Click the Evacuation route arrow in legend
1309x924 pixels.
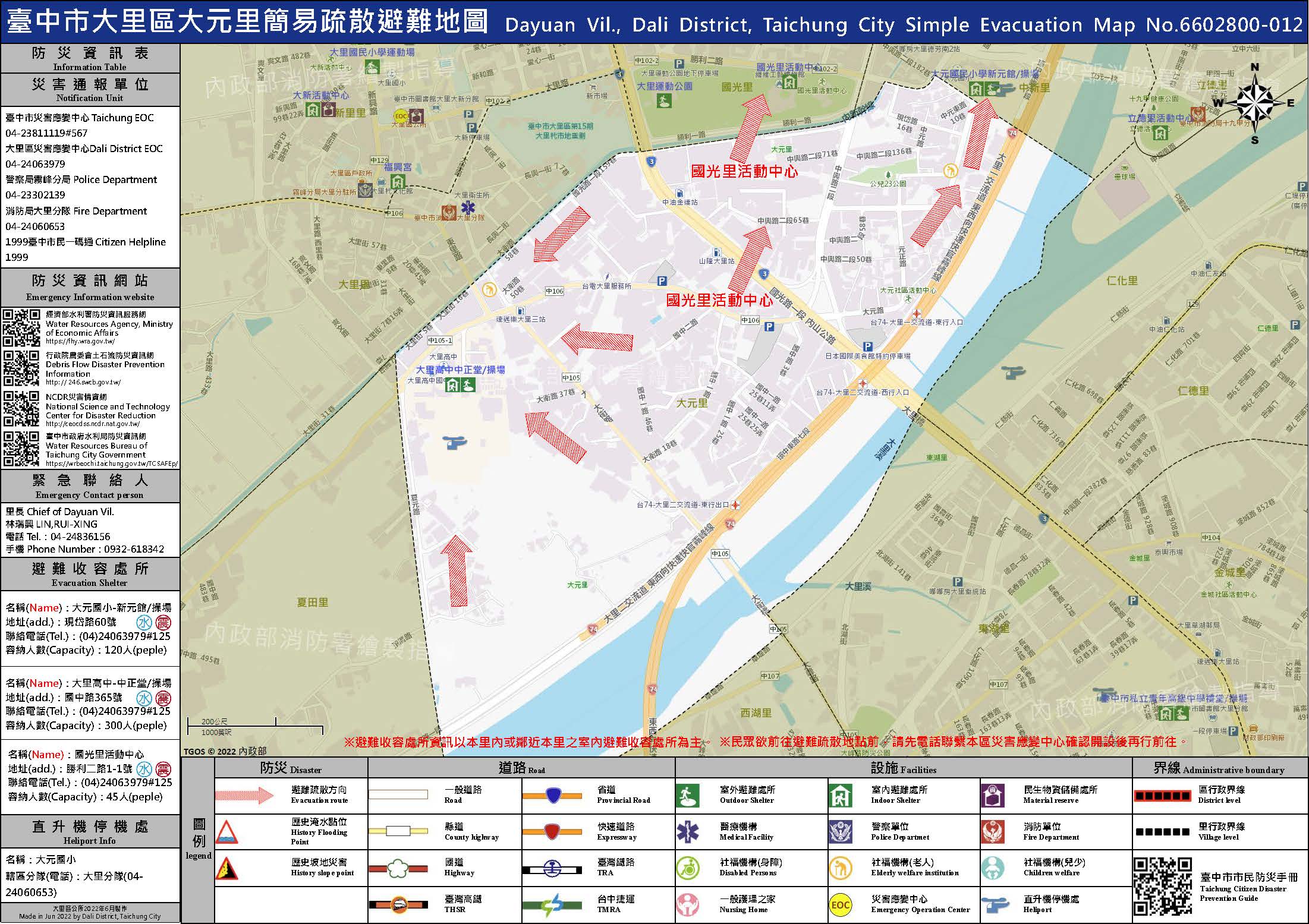(245, 796)
